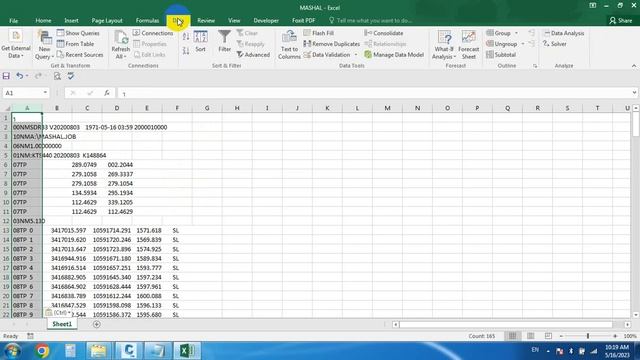This screenshot has width=640, height=360.
Task: Click Tell me what you want to do
Action: [x=371, y=20]
